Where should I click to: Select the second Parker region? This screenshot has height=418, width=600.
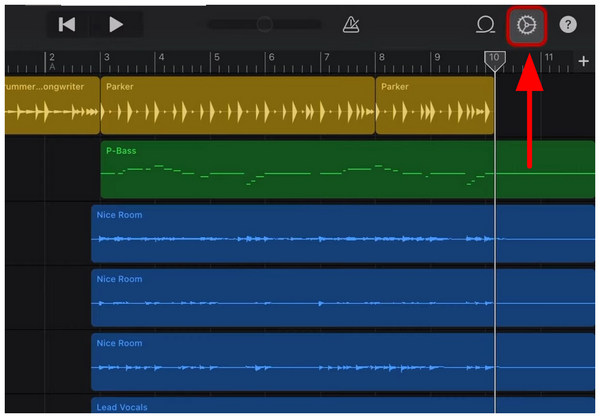pyautogui.click(x=434, y=106)
